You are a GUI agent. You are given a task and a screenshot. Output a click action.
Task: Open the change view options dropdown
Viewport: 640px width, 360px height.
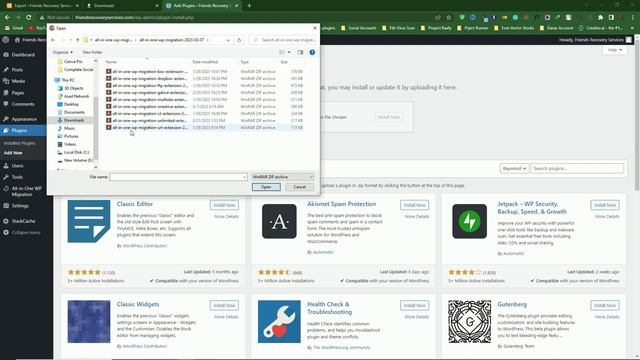289,52
